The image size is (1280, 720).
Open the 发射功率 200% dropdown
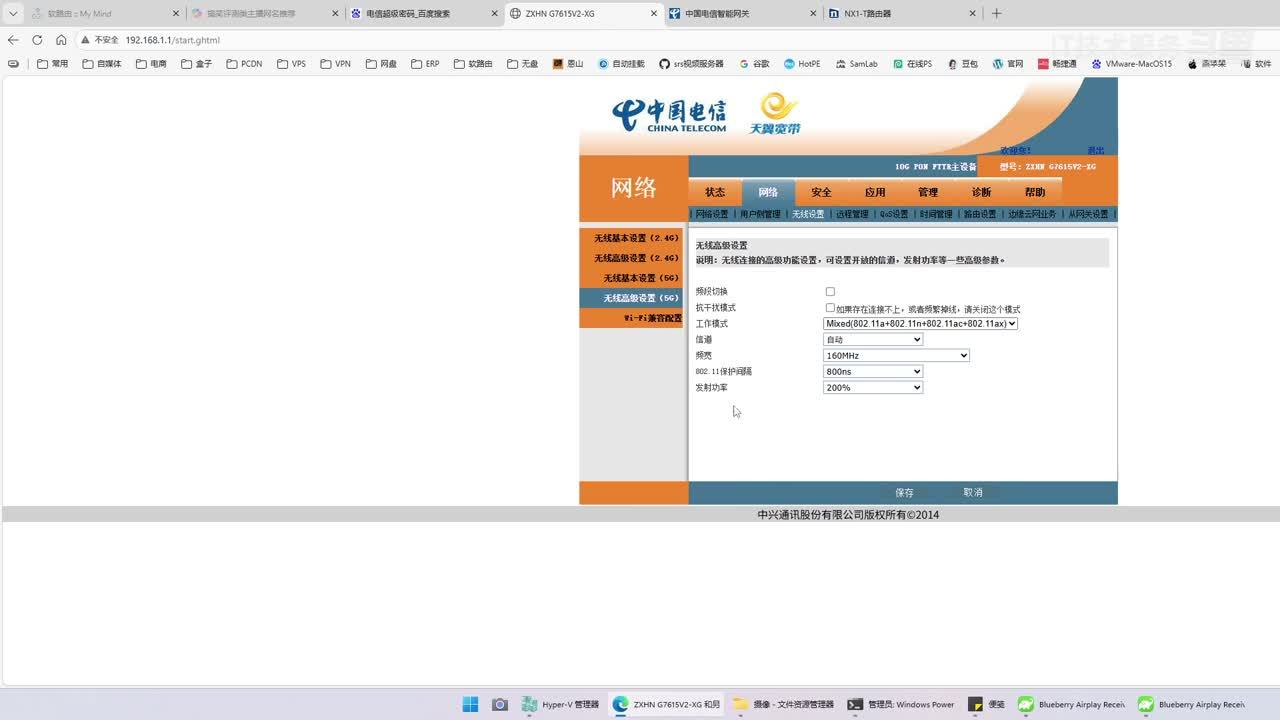(872, 388)
